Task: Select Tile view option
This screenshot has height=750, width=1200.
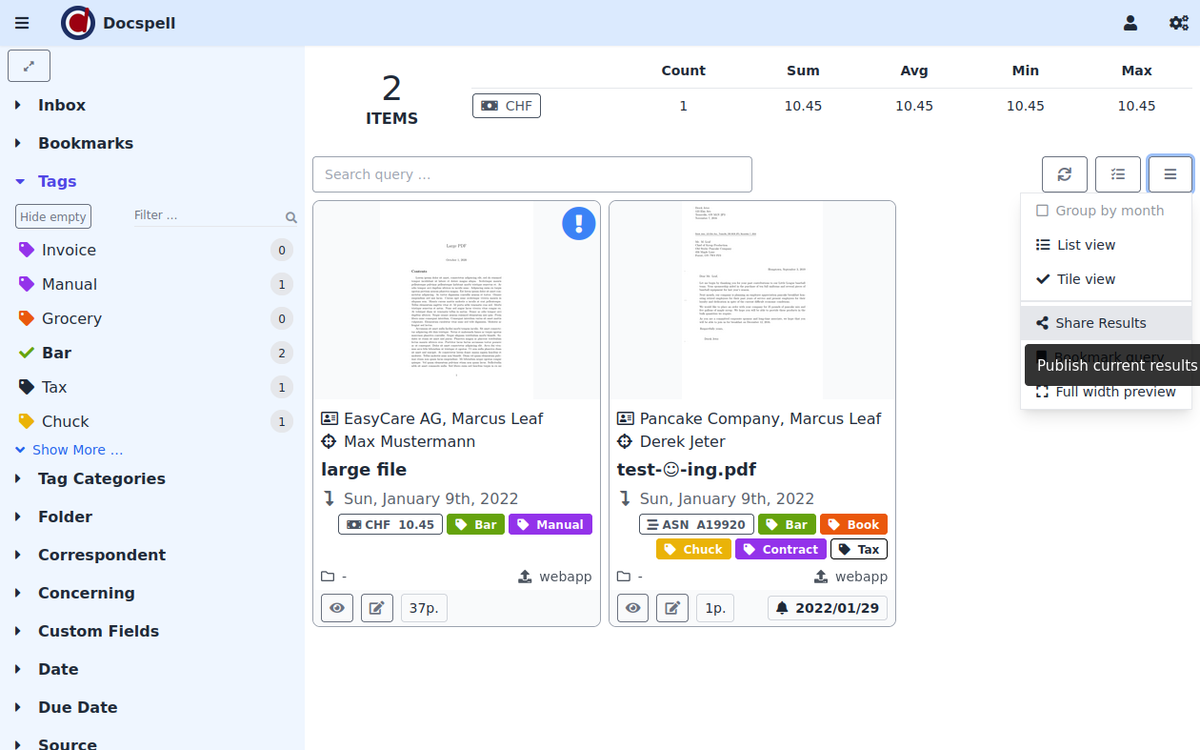Action: (x=1085, y=279)
